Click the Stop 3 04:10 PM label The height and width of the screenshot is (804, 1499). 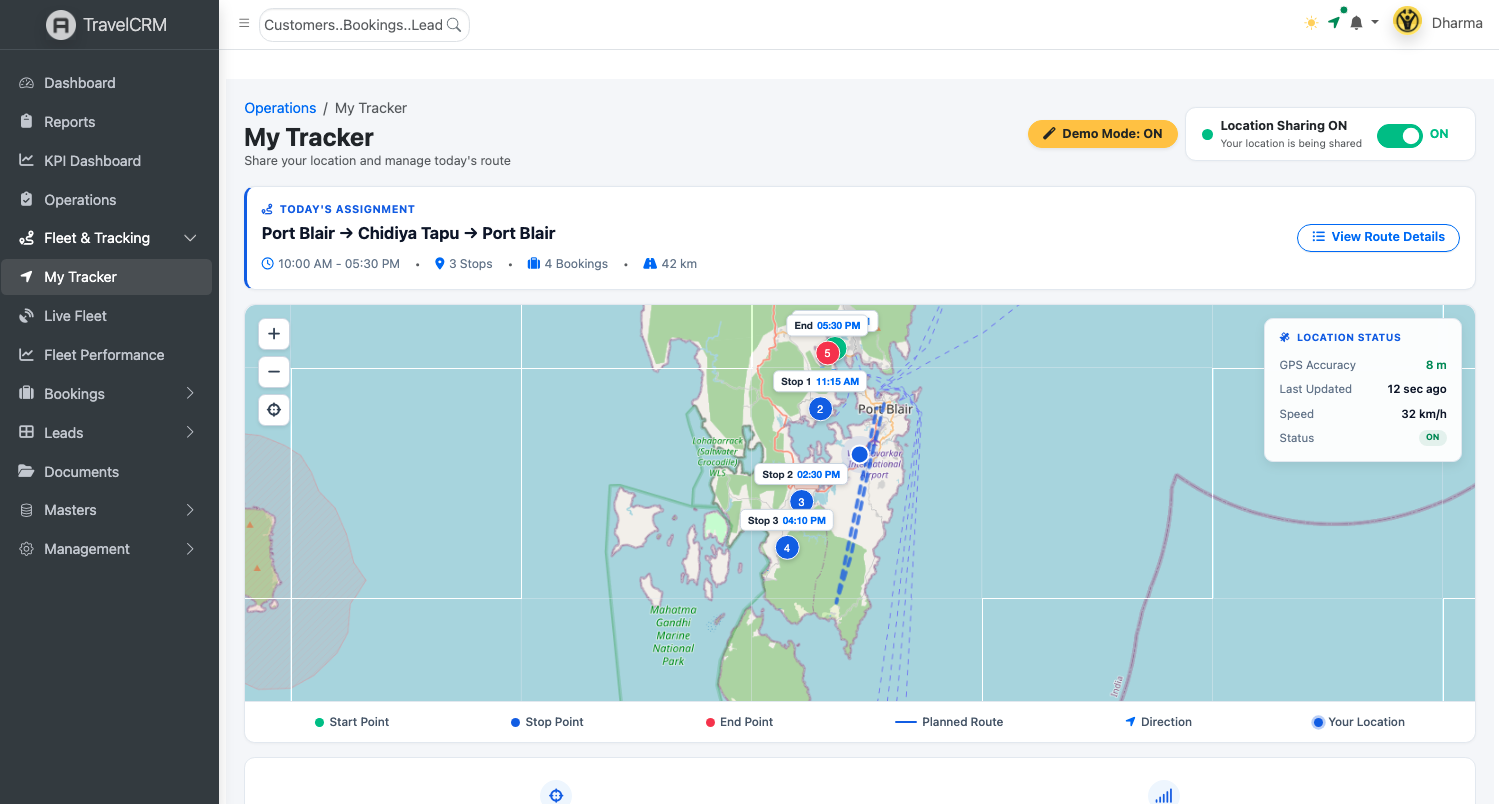(x=787, y=521)
